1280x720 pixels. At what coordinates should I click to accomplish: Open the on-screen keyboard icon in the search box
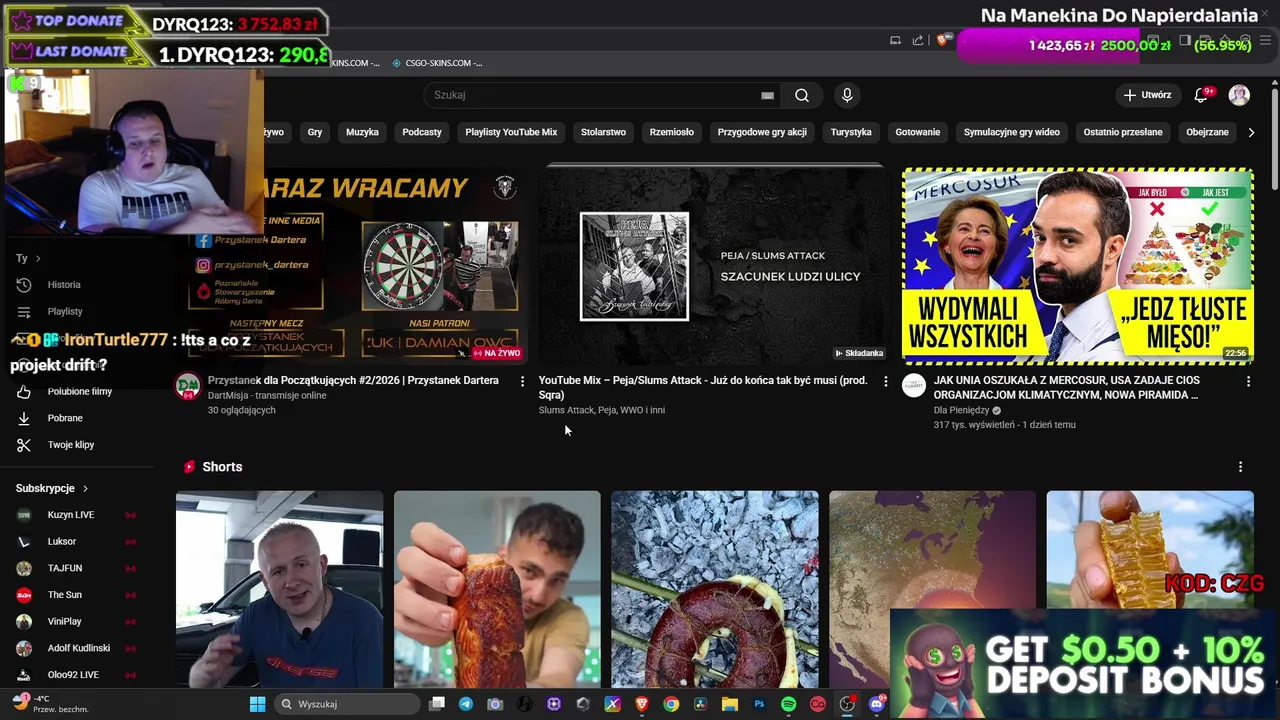click(x=767, y=95)
